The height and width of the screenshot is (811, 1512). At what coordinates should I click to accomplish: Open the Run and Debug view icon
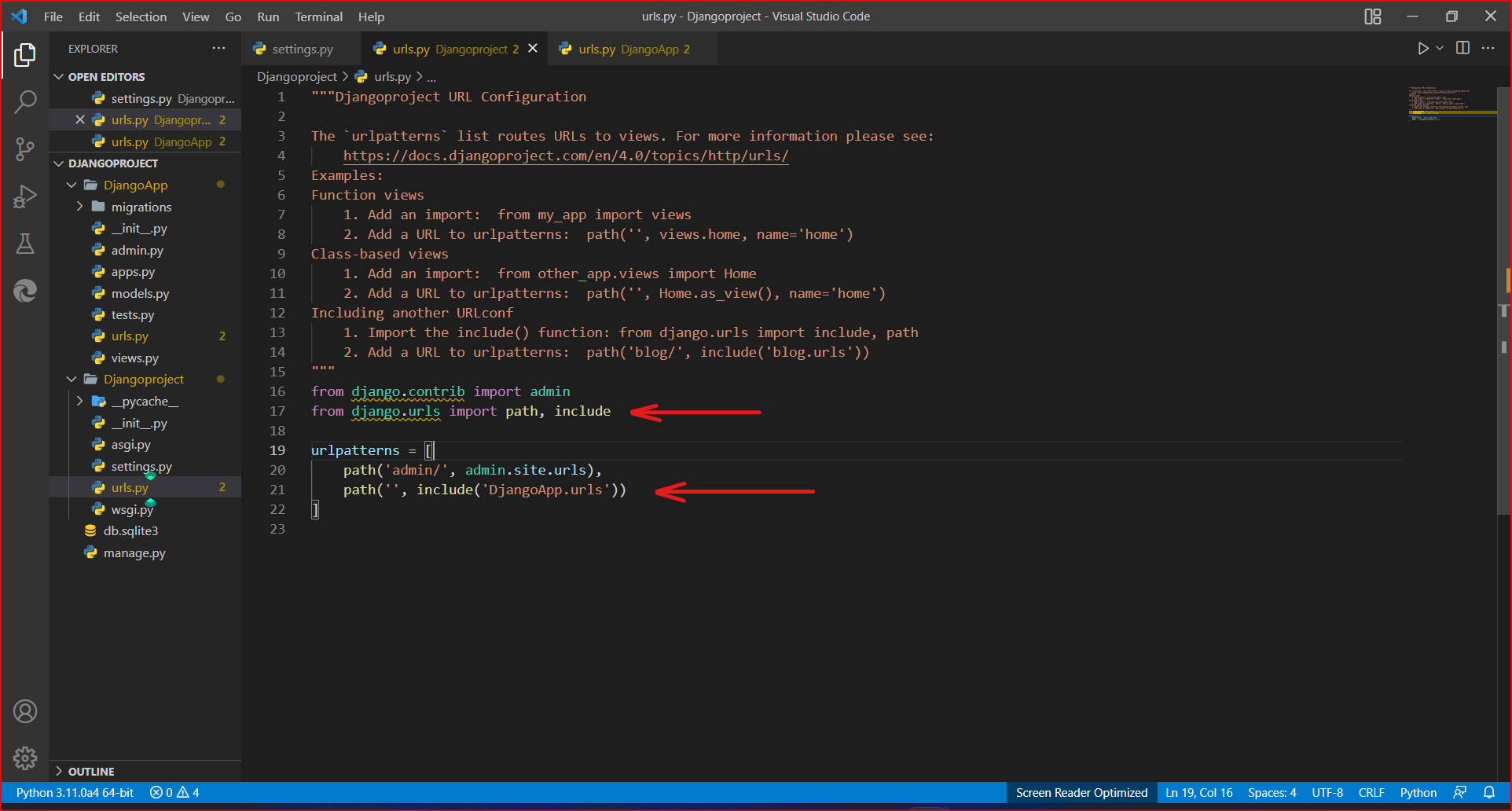pyautogui.click(x=25, y=196)
